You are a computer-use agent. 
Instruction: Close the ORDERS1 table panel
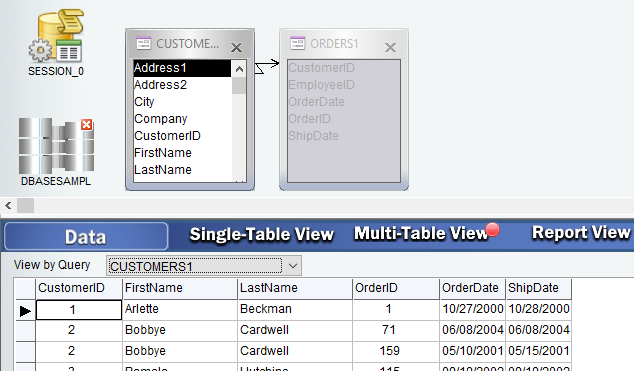[390, 48]
